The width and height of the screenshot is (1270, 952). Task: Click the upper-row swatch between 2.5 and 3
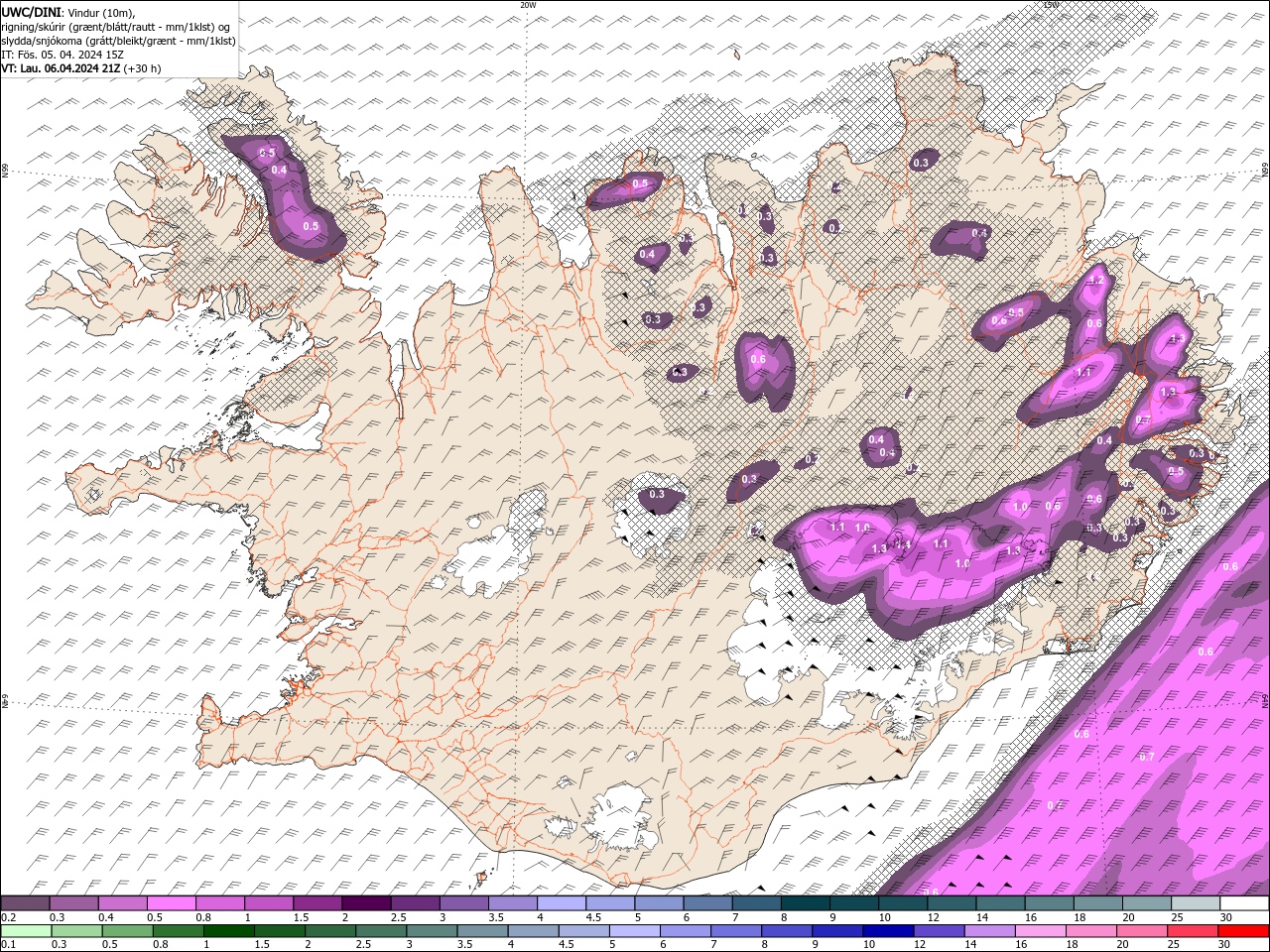(x=415, y=903)
